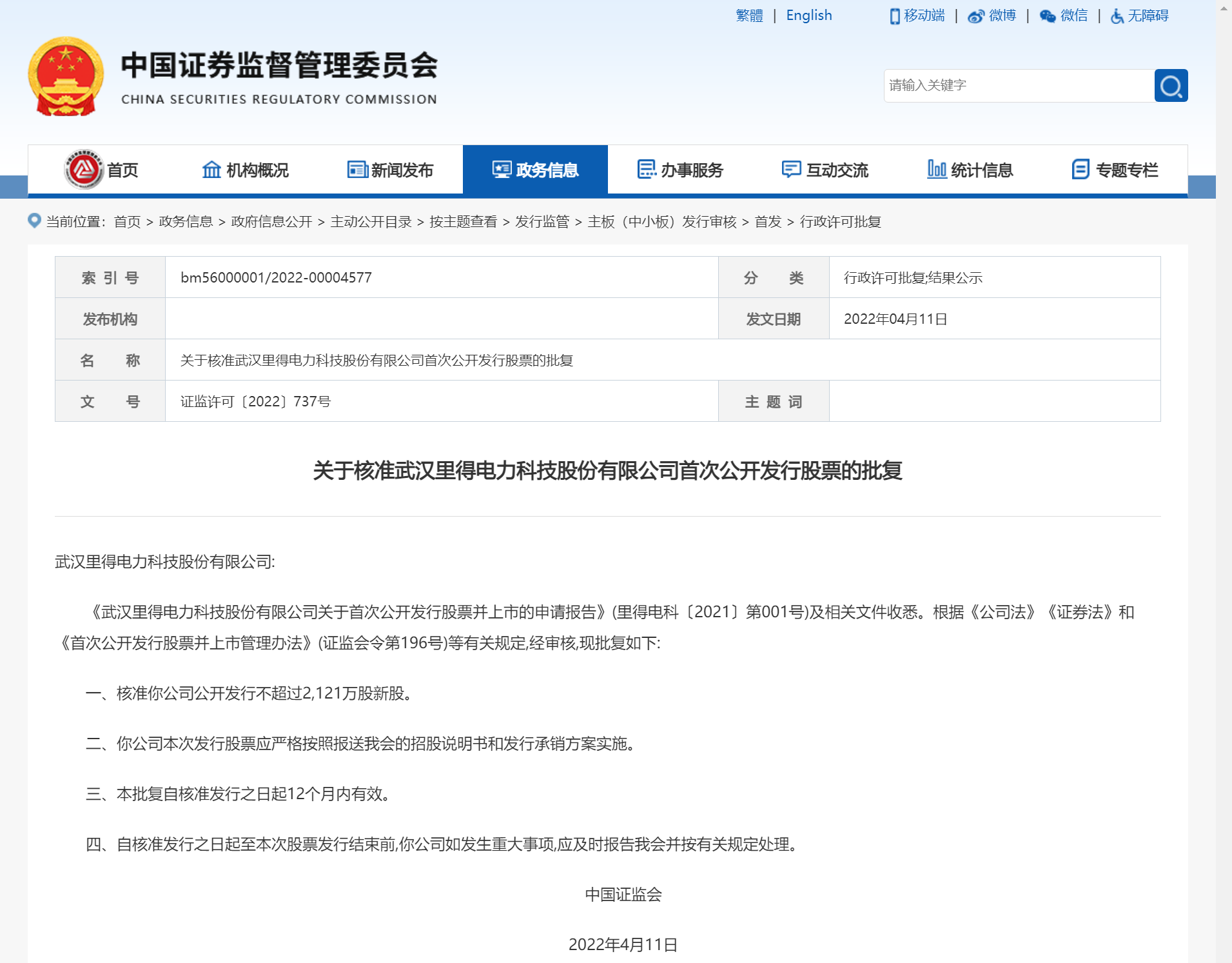Click the WeChat icon in top bar
Viewport: 1232px width, 963px height.
click(1048, 16)
